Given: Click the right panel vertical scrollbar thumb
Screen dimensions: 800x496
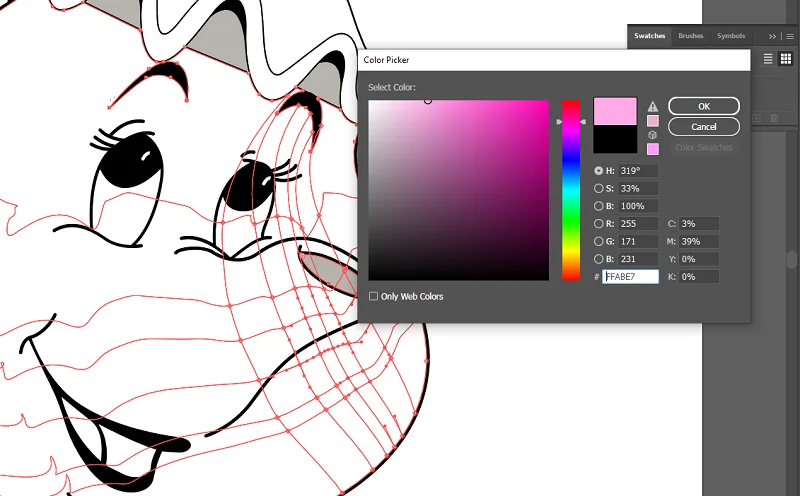Looking at the screenshot, I should (x=791, y=260).
